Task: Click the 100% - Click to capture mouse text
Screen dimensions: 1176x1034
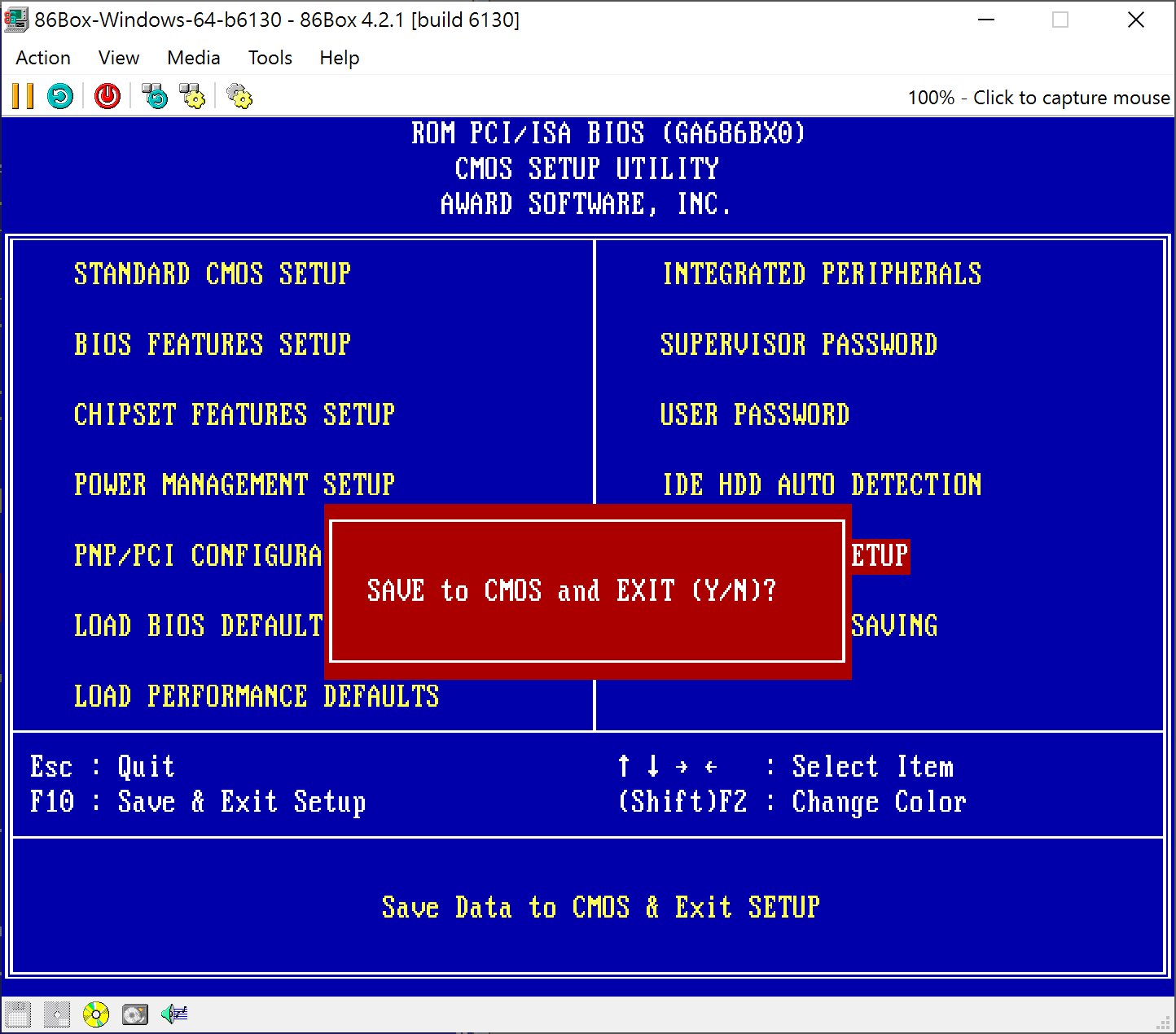Action: [1038, 98]
